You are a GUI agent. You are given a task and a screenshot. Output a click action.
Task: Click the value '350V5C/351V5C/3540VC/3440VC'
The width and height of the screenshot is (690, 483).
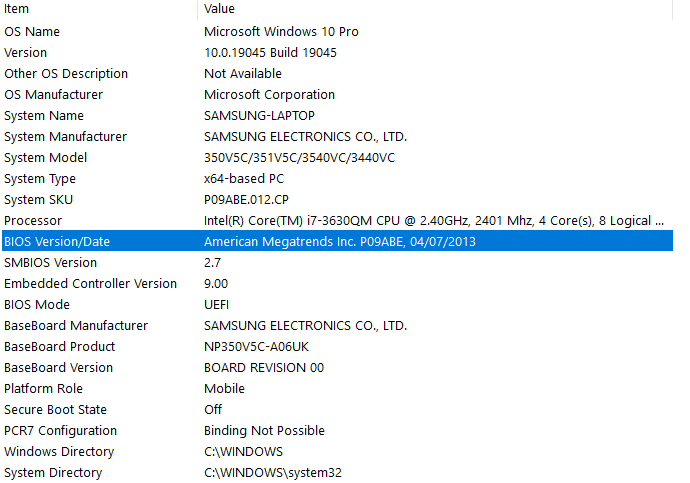point(299,157)
